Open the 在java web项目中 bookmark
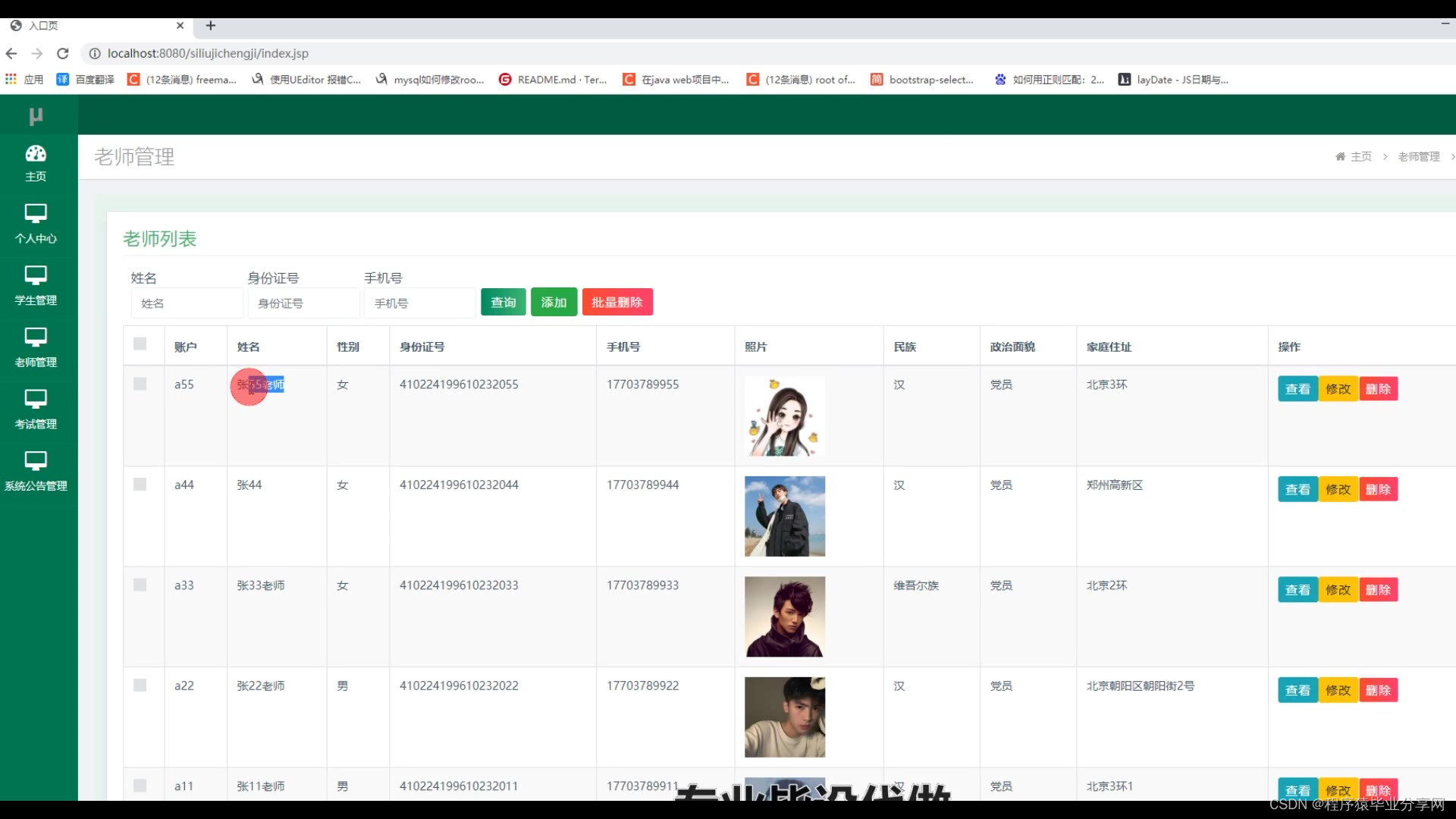The height and width of the screenshot is (819, 1456). pyautogui.click(x=676, y=79)
